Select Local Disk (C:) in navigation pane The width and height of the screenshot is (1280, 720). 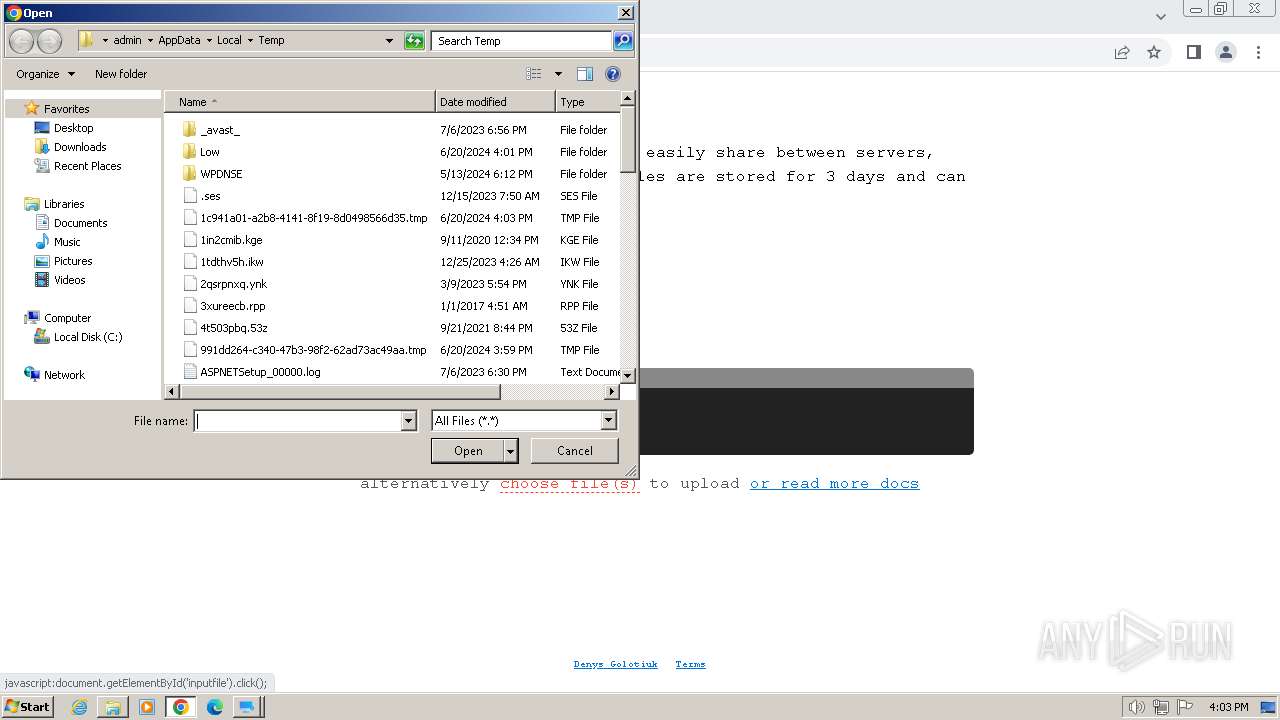[88, 337]
